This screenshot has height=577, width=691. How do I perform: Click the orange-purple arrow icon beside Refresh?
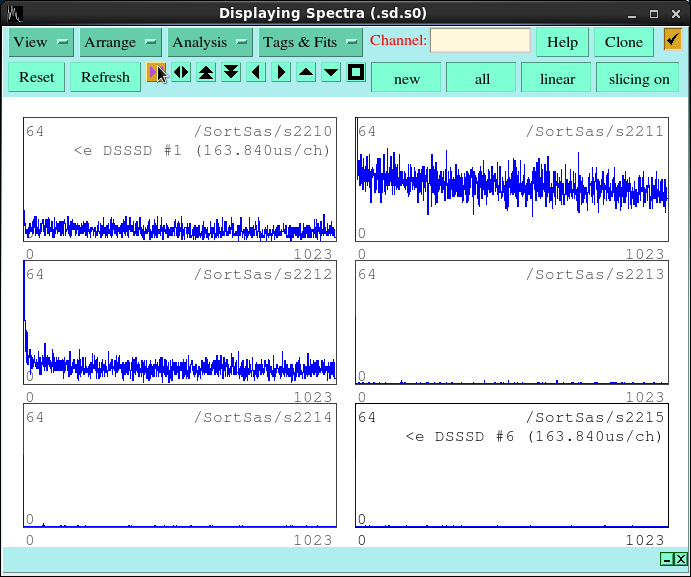pos(156,72)
